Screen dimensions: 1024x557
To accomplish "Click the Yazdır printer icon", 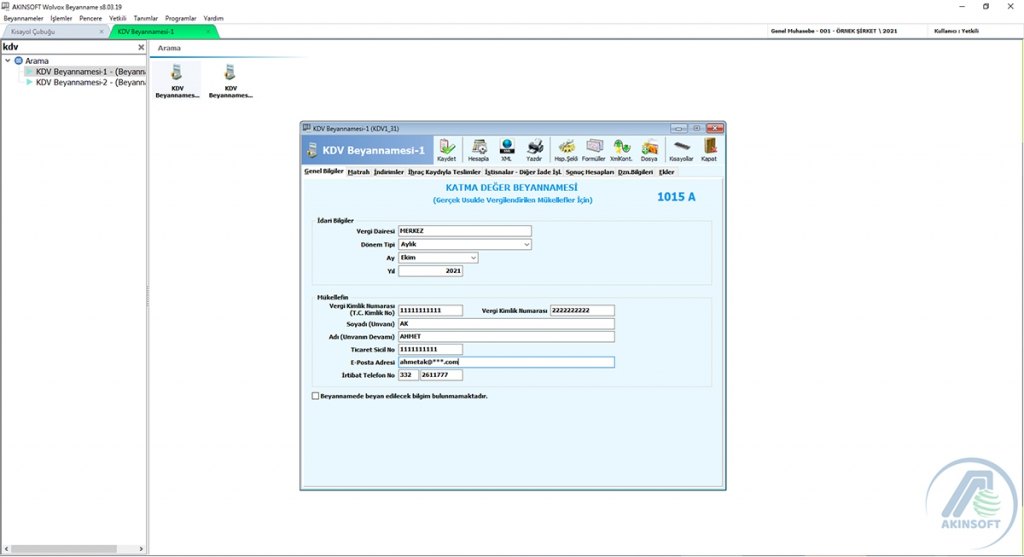I will click(x=534, y=150).
